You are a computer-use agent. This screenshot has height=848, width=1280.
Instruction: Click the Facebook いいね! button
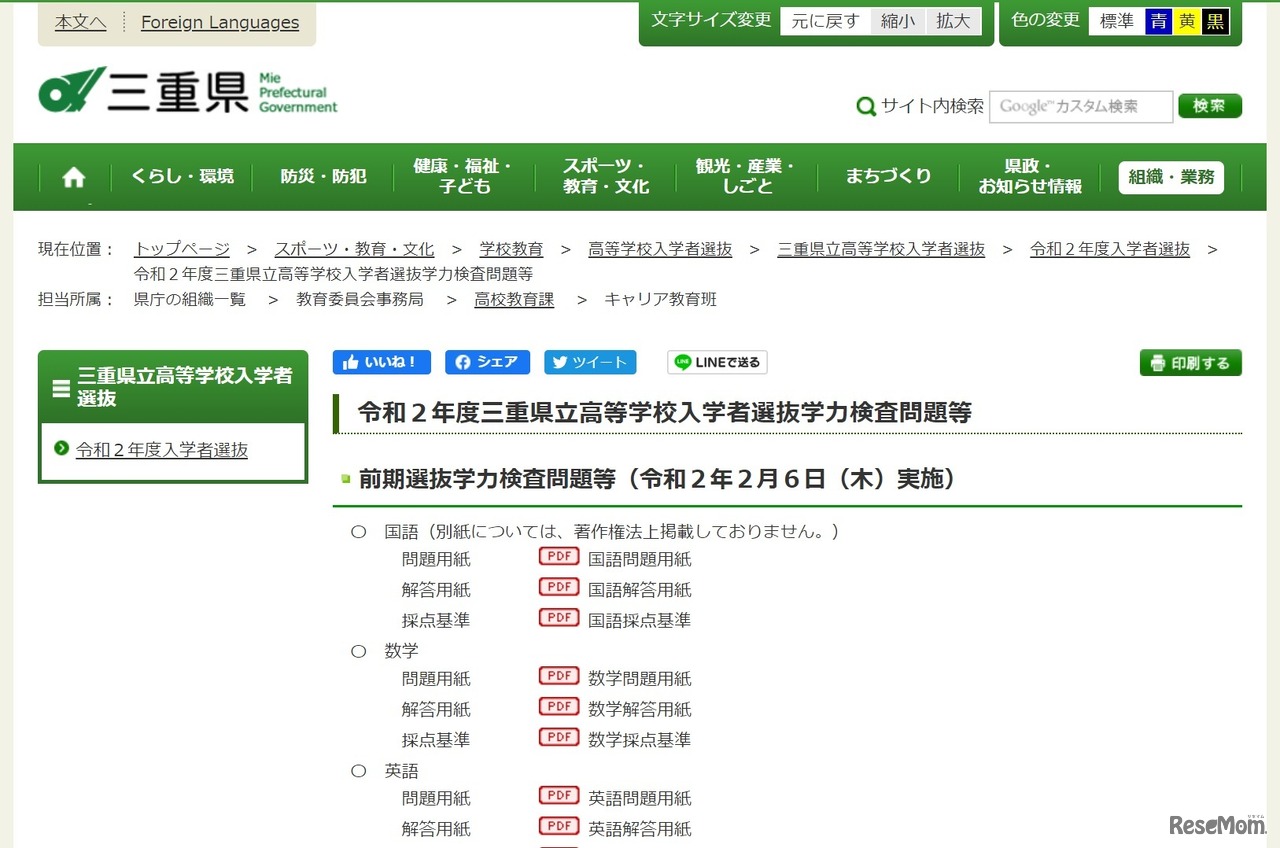click(x=382, y=362)
